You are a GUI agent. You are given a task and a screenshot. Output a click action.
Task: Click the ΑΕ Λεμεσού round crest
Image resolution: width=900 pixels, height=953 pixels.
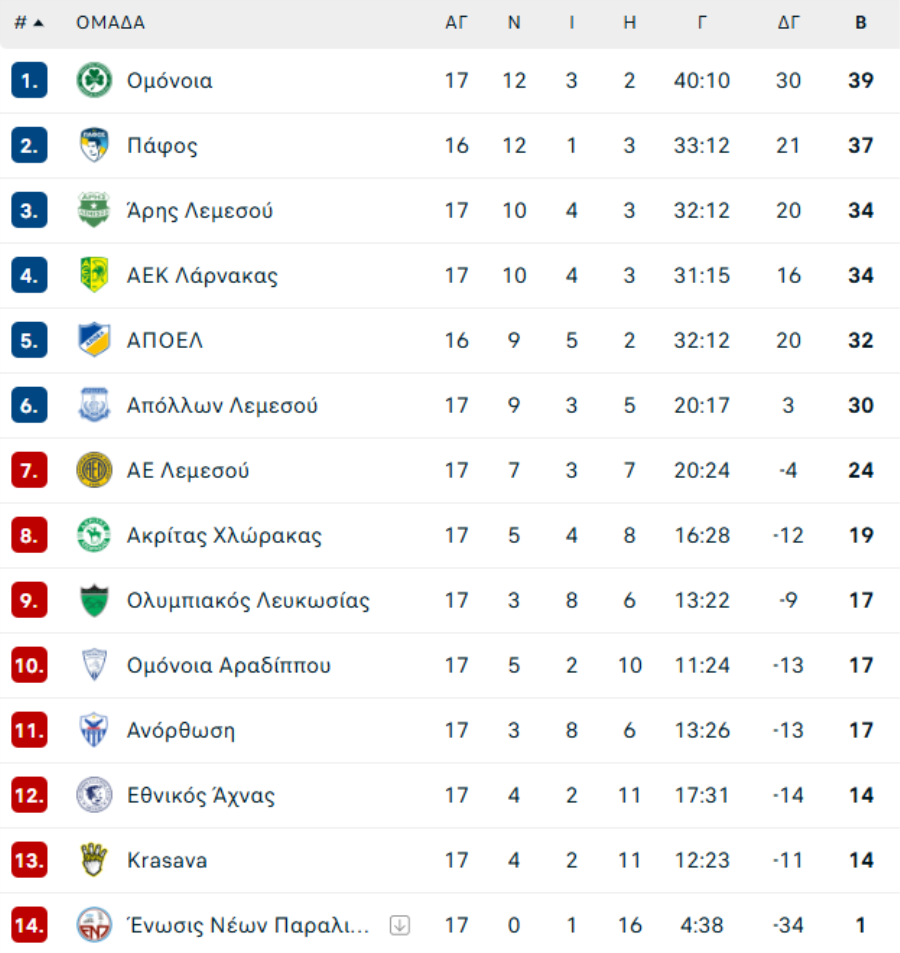click(x=94, y=470)
